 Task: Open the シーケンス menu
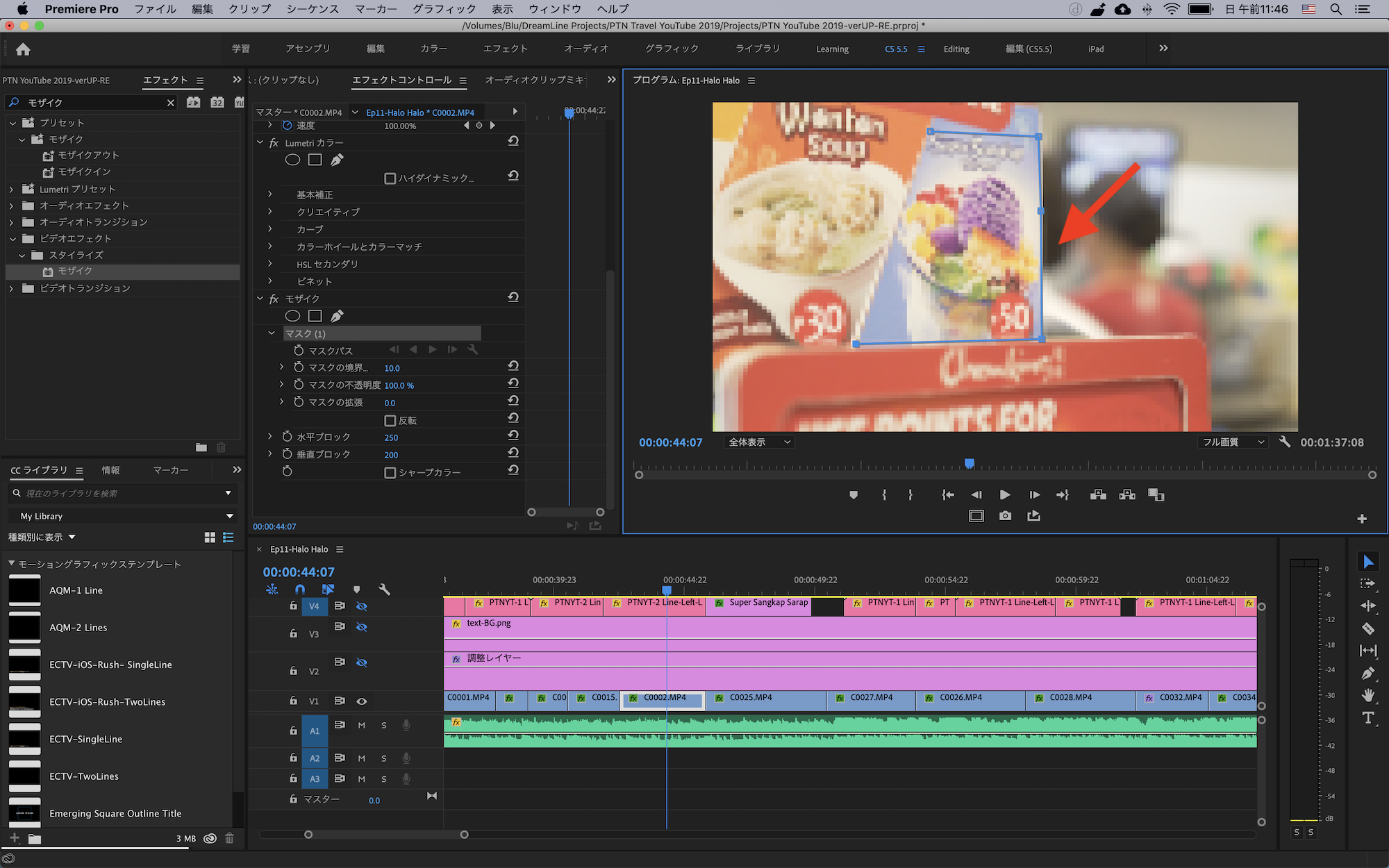(x=313, y=9)
